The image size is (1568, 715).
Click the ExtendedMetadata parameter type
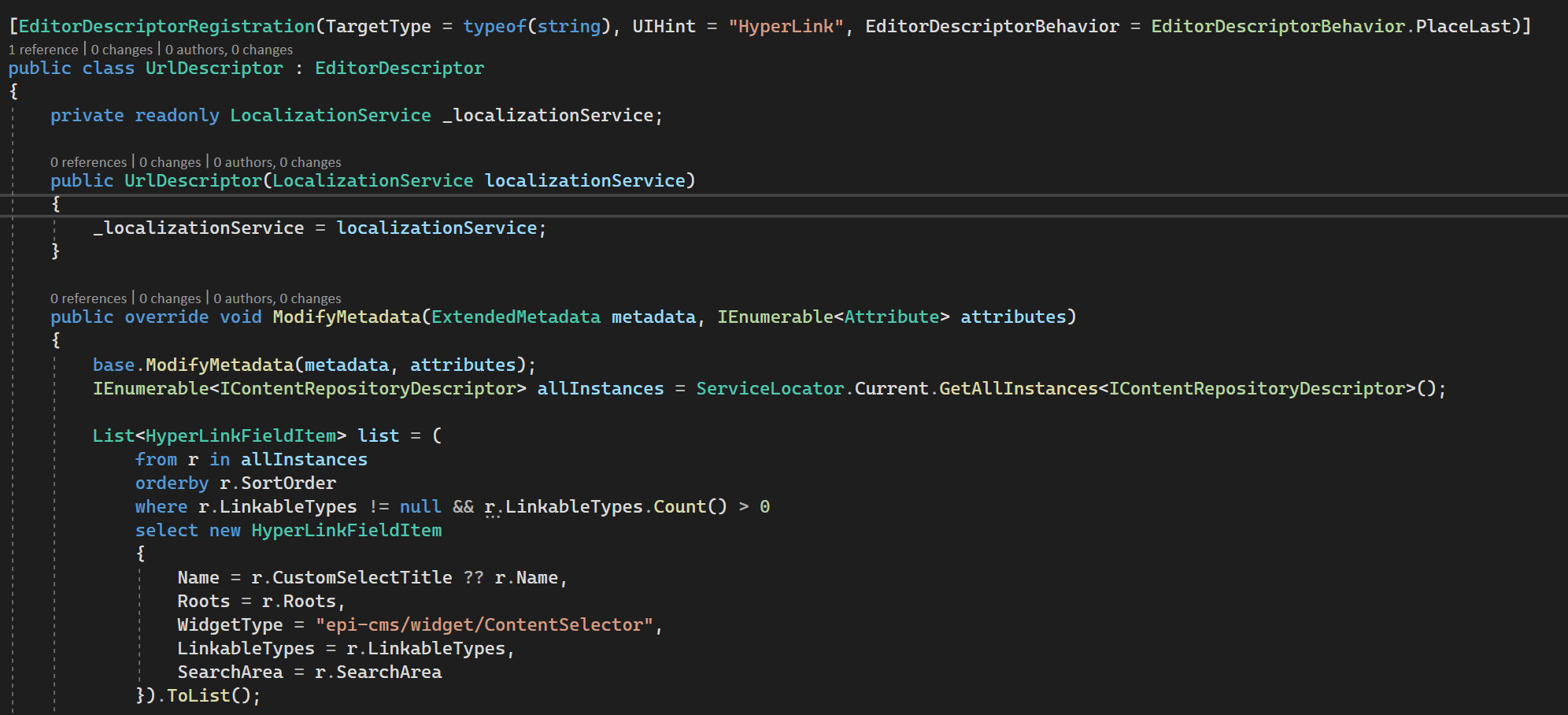coord(516,317)
